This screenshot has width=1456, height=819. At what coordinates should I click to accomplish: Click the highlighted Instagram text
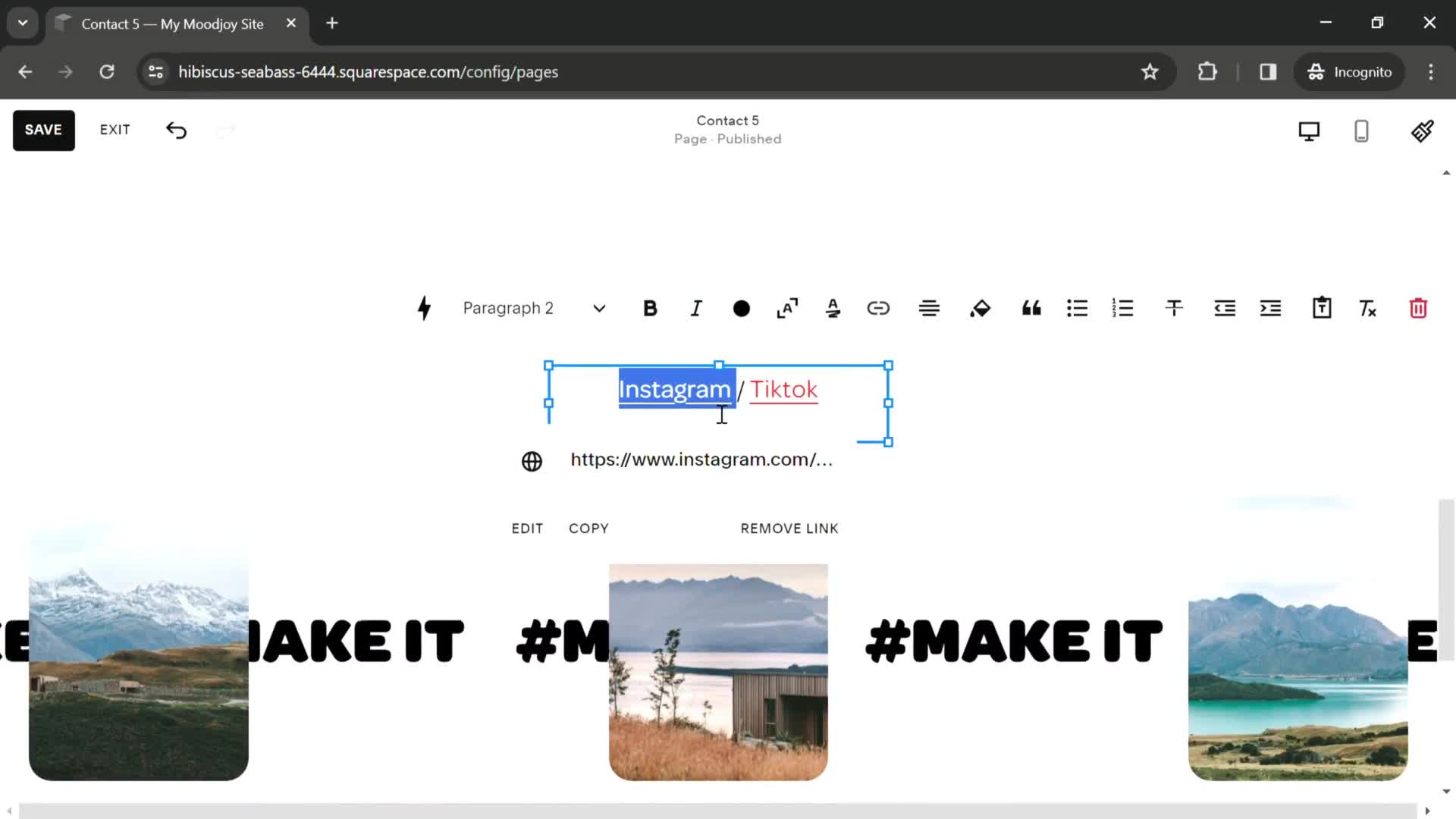point(675,390)
